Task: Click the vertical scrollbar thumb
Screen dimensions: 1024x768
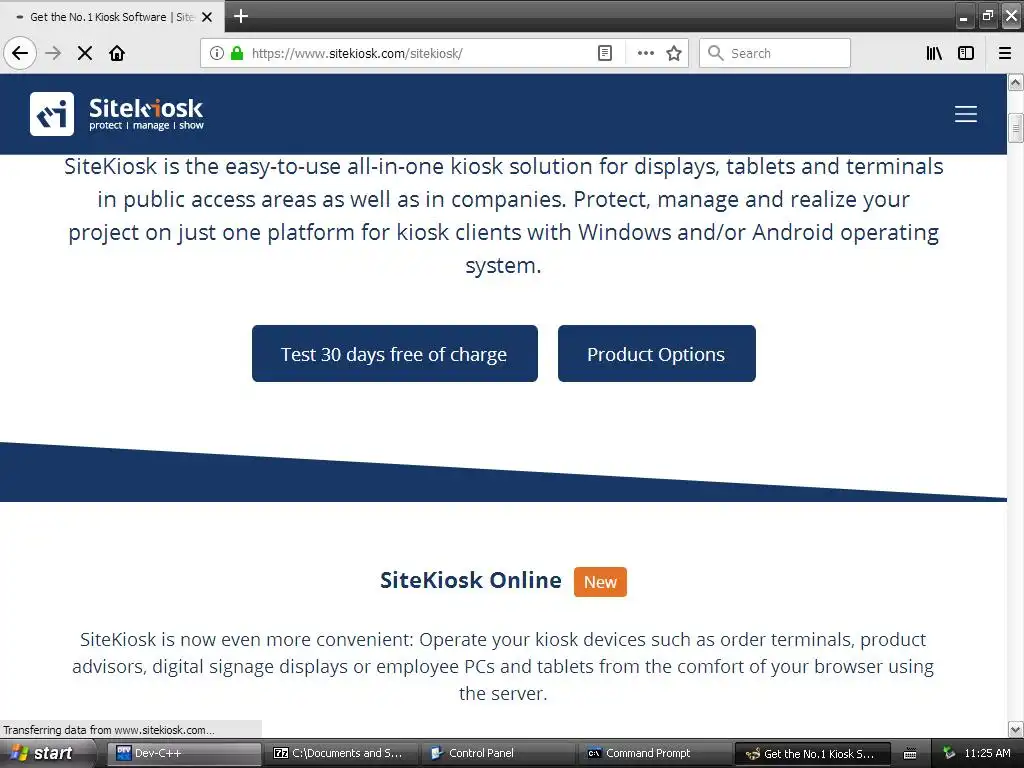Action: tap(1016, 128)
